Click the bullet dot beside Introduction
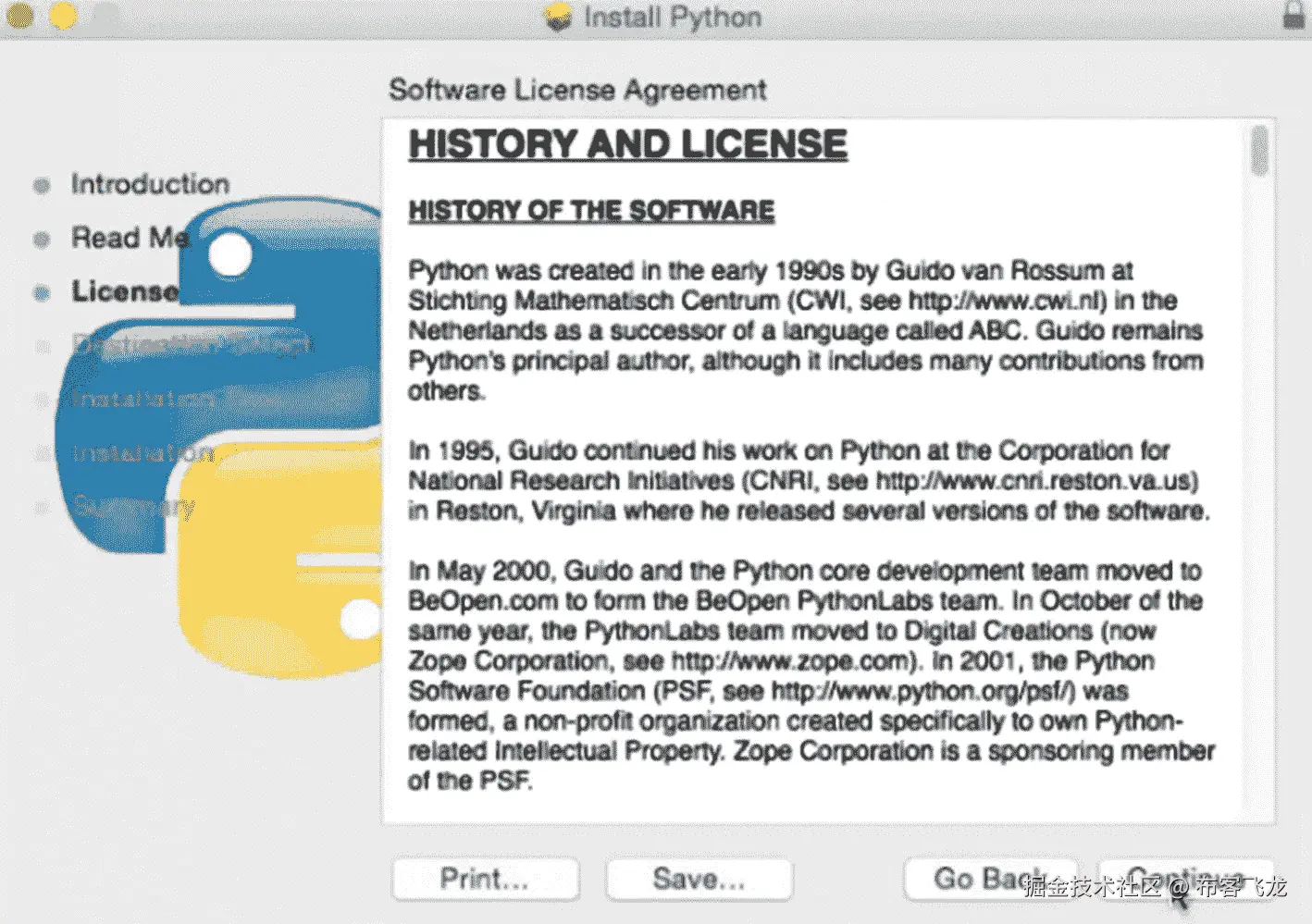The width and height of the screenshot is (1312, 924). (41, 185)
